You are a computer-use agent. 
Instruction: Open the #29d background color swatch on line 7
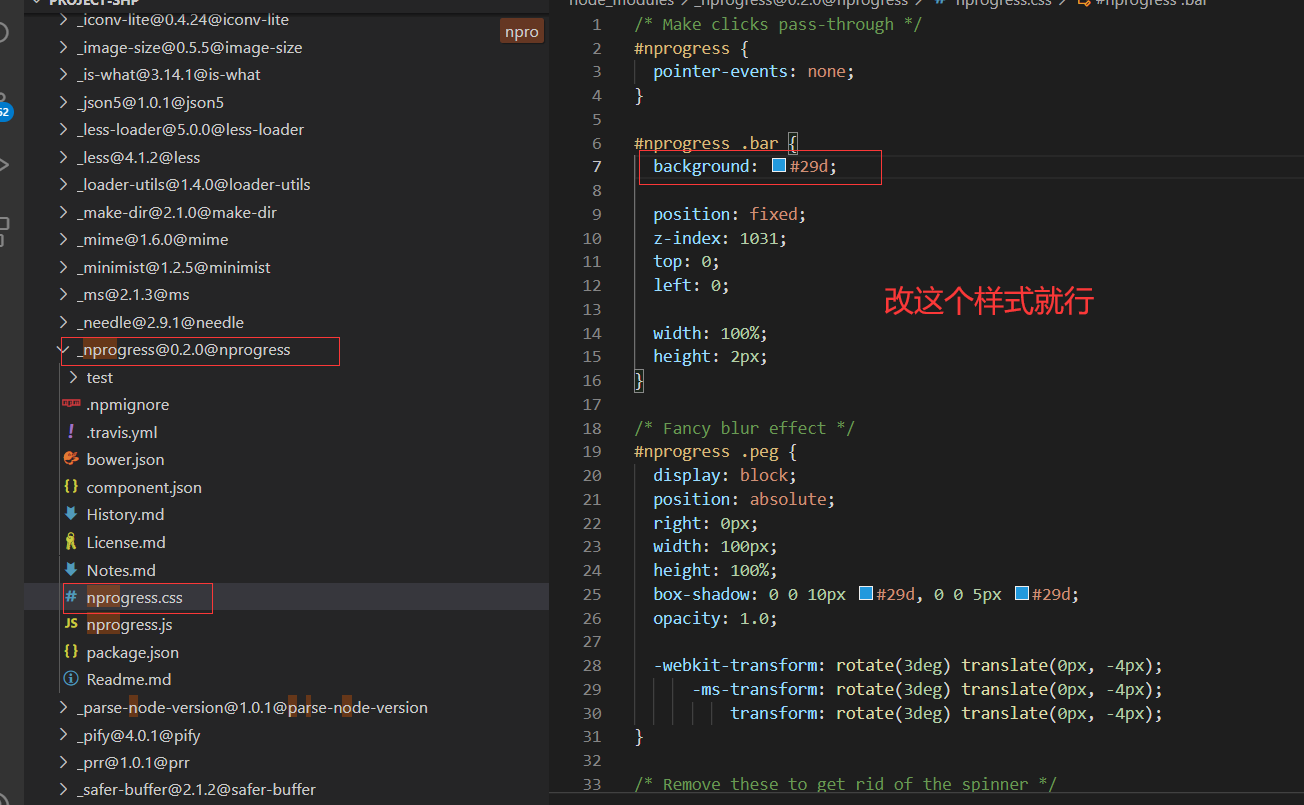pyautogui.click(x=779, y=166)
